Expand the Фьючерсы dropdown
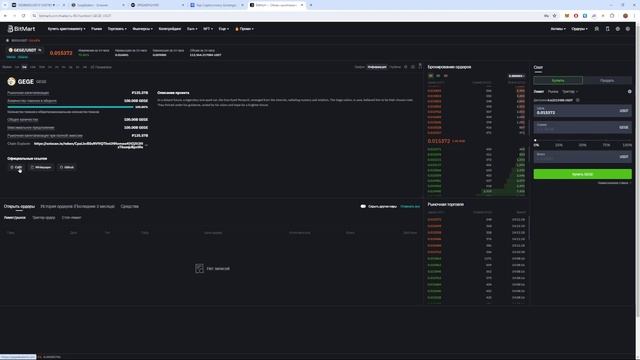The width and height of the screenshot is (640, 360). (x=142, y=29)
